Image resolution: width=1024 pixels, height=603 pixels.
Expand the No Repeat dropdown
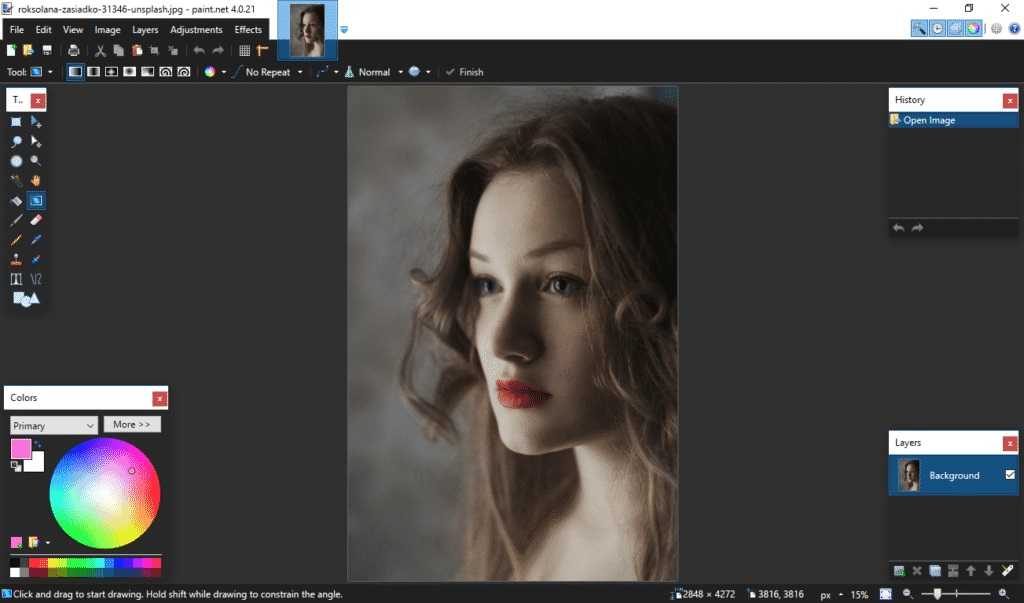tap(274, 72)
